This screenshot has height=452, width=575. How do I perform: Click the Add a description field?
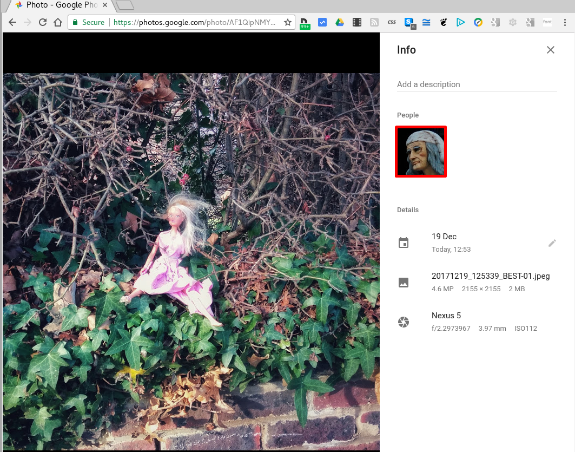tap(476, 84)
